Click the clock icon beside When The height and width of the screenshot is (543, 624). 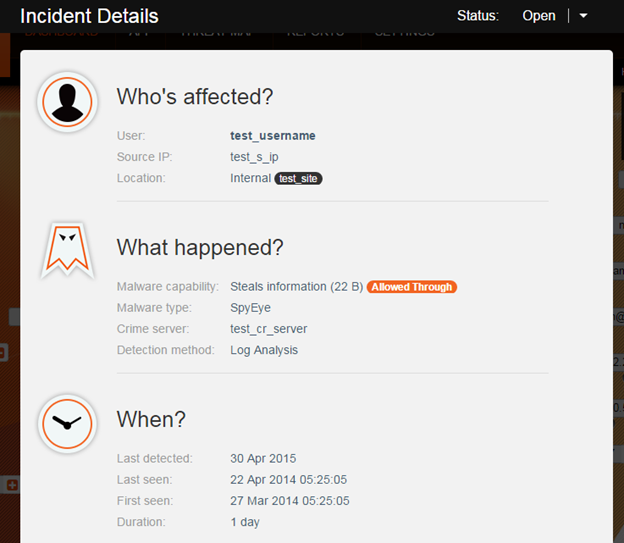[x=67, y=423]
